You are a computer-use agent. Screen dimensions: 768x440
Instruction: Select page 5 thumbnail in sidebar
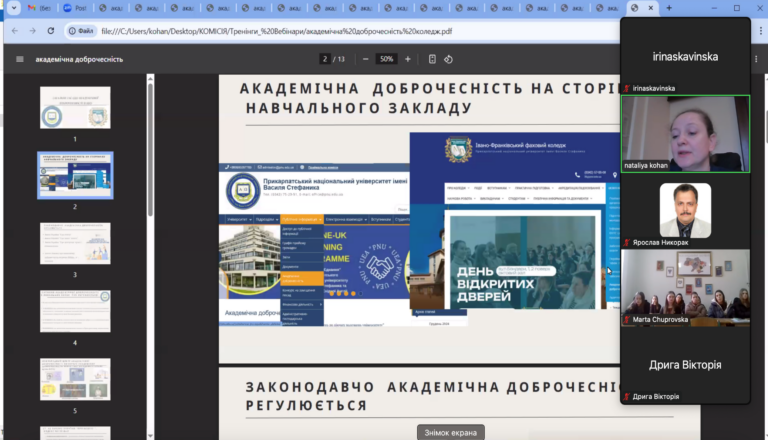(x=75, y=379)
